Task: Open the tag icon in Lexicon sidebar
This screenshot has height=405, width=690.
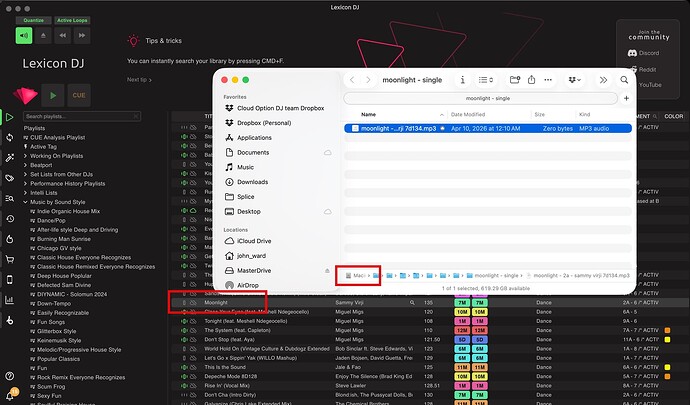Action: tap(9, 178)
